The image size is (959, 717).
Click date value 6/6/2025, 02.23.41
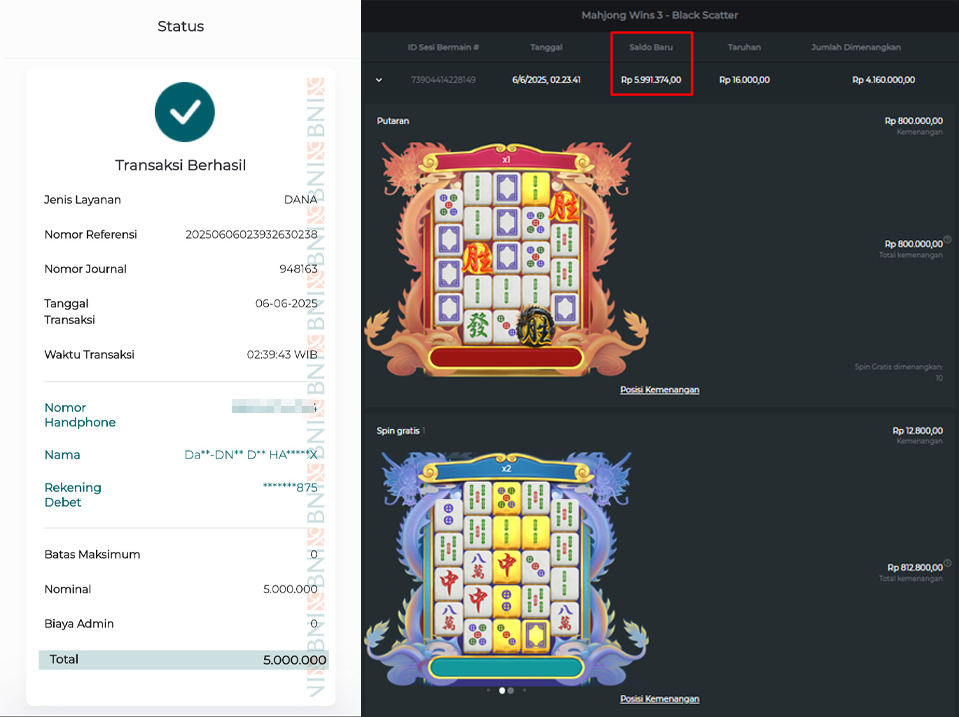coord(546,80)
